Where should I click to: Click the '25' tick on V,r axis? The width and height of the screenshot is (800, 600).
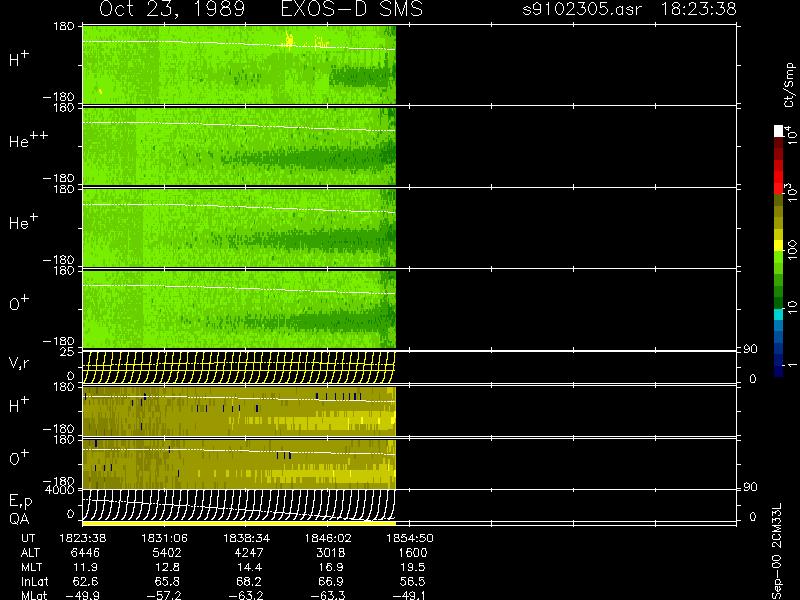pyautogui.click(x=67, y=352)
